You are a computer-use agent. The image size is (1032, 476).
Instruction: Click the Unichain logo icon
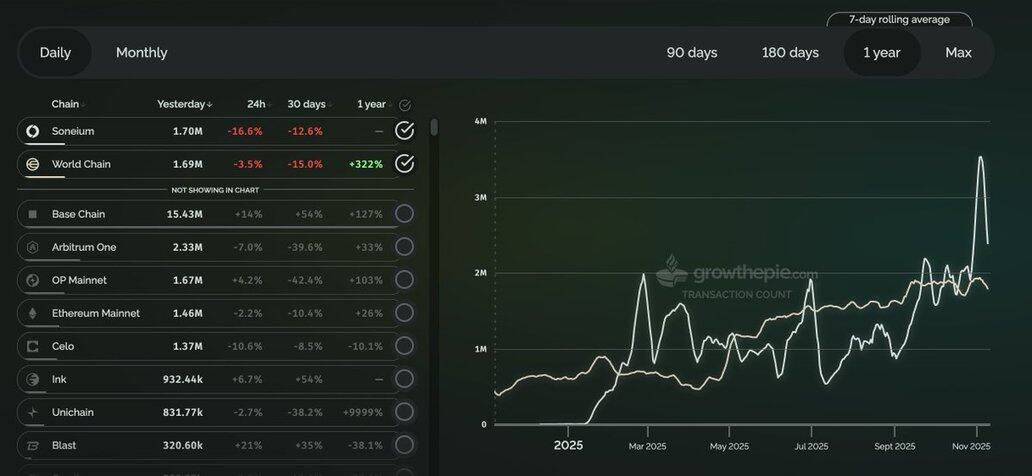(x=32, y=412)
